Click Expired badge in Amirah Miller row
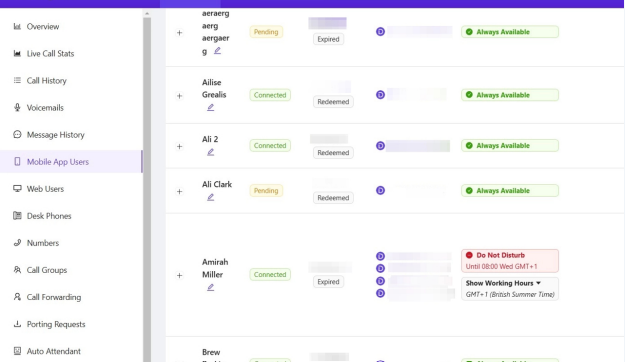This screenshot has width=625, height=362. [x=328, y=281]
